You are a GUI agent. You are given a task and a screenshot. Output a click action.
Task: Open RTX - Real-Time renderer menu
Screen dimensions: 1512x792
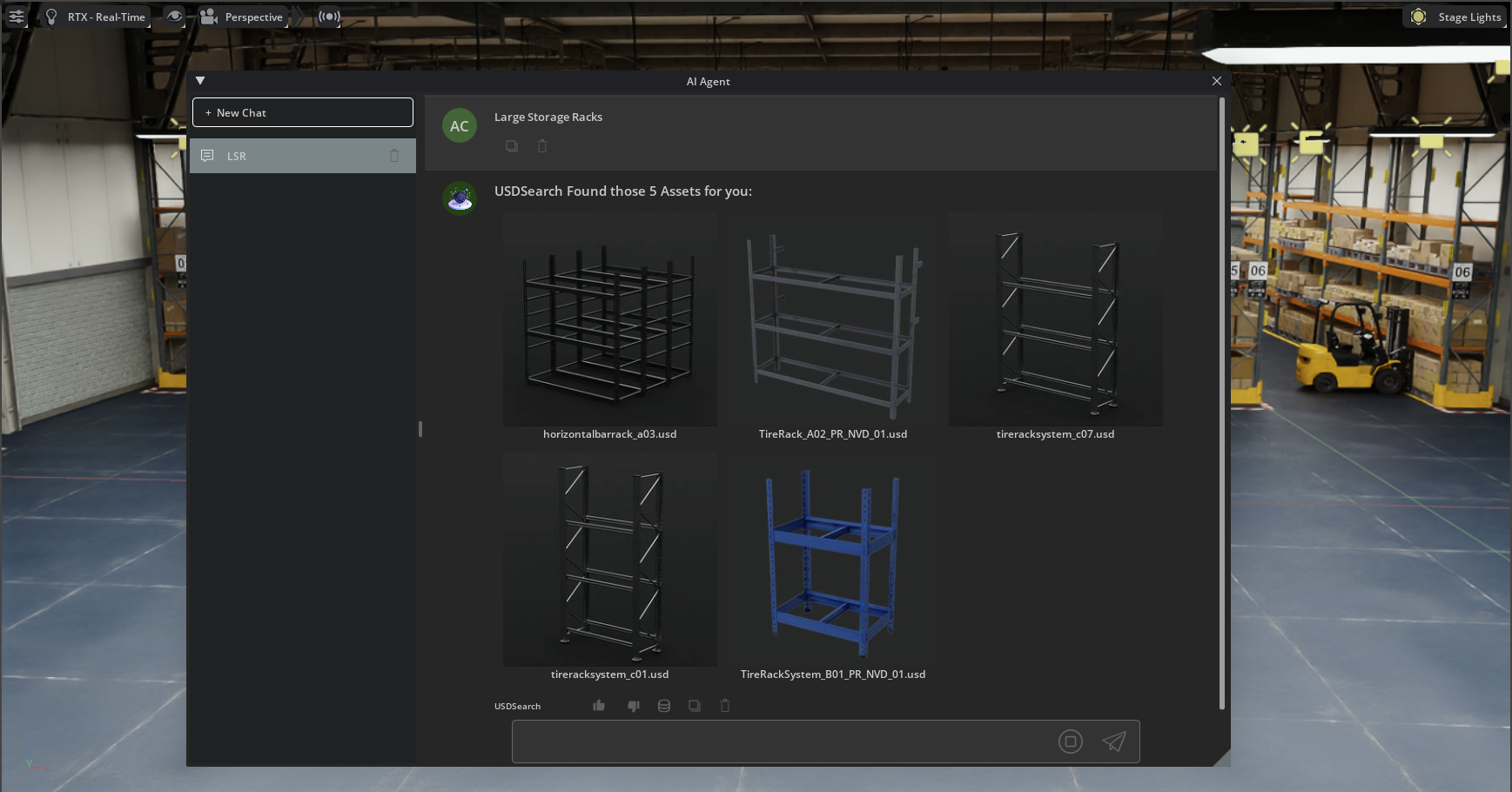[x=96, y=17]
